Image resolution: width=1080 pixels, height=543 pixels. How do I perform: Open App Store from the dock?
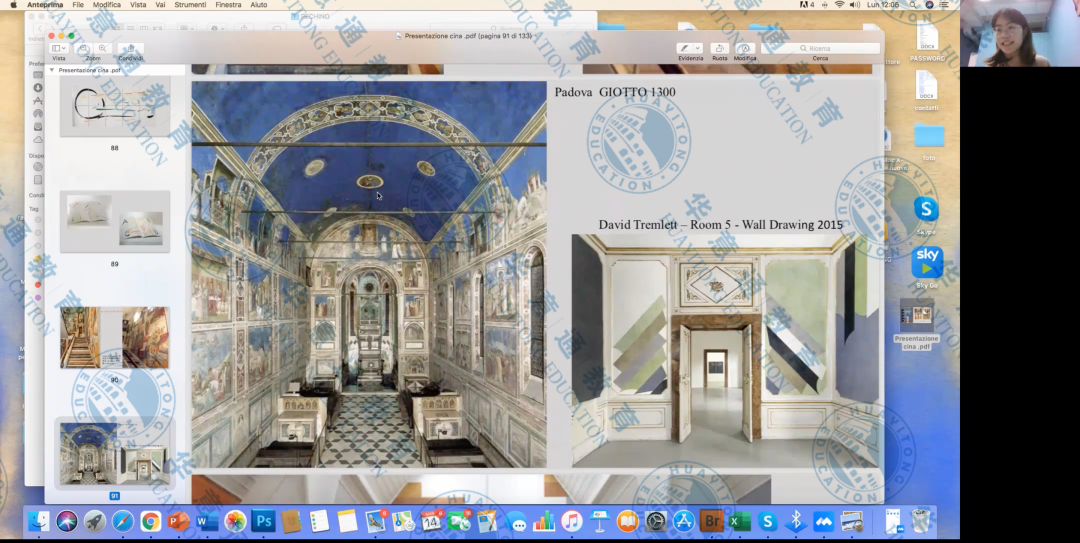point(683,522)
